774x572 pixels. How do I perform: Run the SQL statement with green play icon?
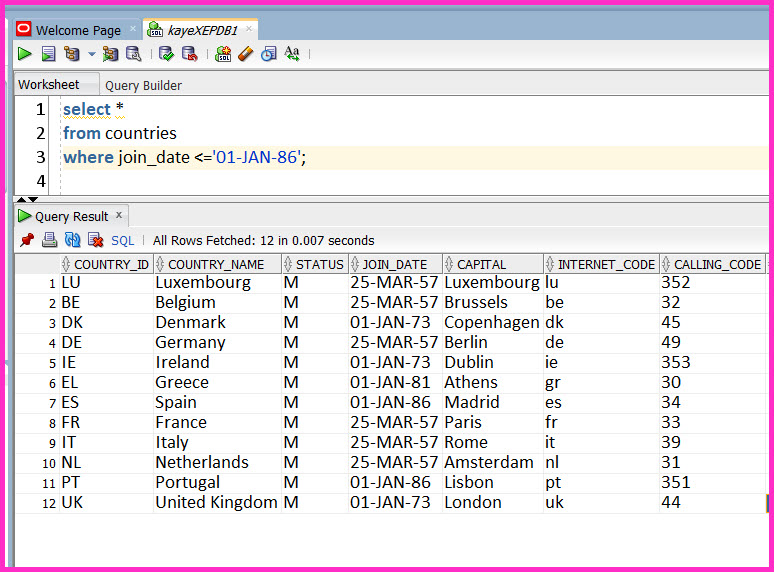(24, 54)
